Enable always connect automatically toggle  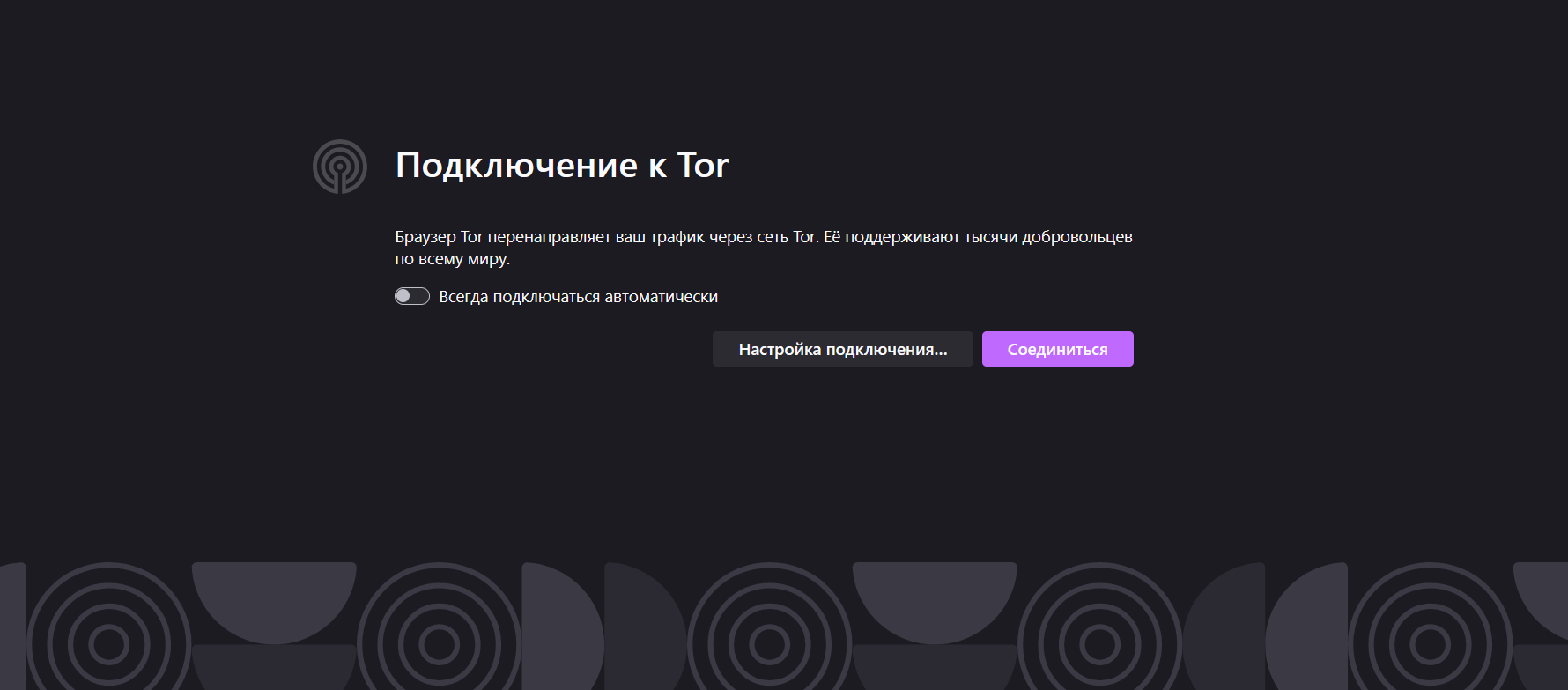[412, 296]
